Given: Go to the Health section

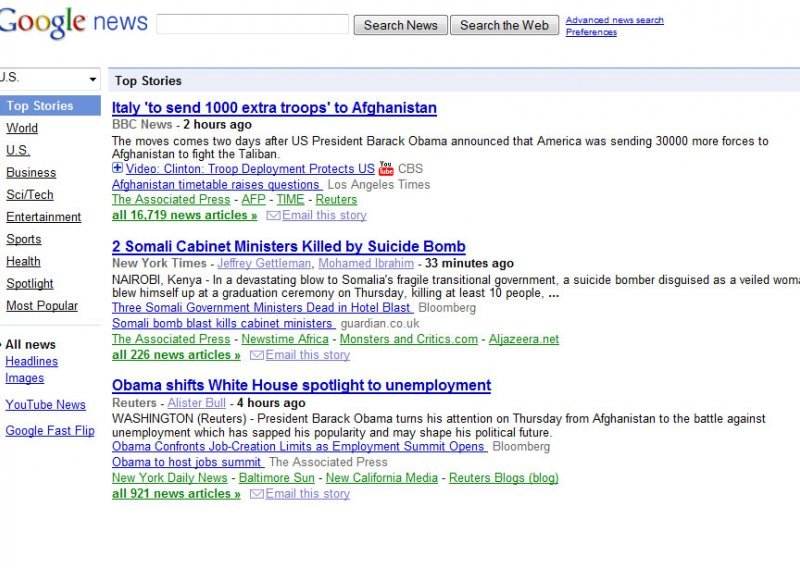Looking at the screenshot, I should click(23, 261).
